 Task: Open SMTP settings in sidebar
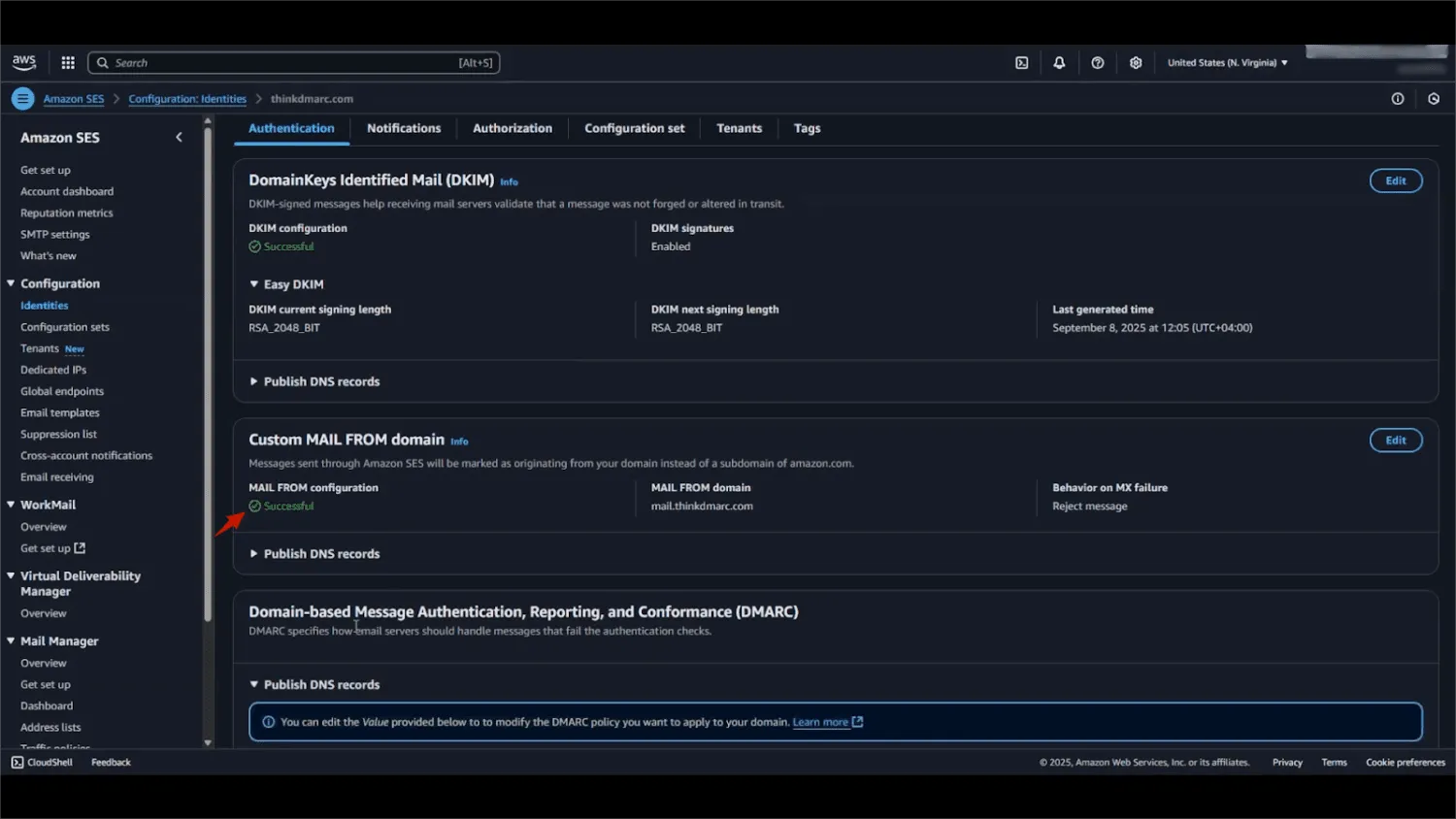pos(55,234)
